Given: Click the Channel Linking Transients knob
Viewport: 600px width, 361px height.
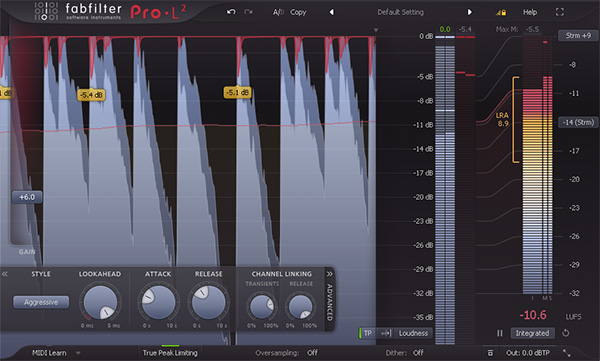Looking at the screenshot, I should pos(261,306).
